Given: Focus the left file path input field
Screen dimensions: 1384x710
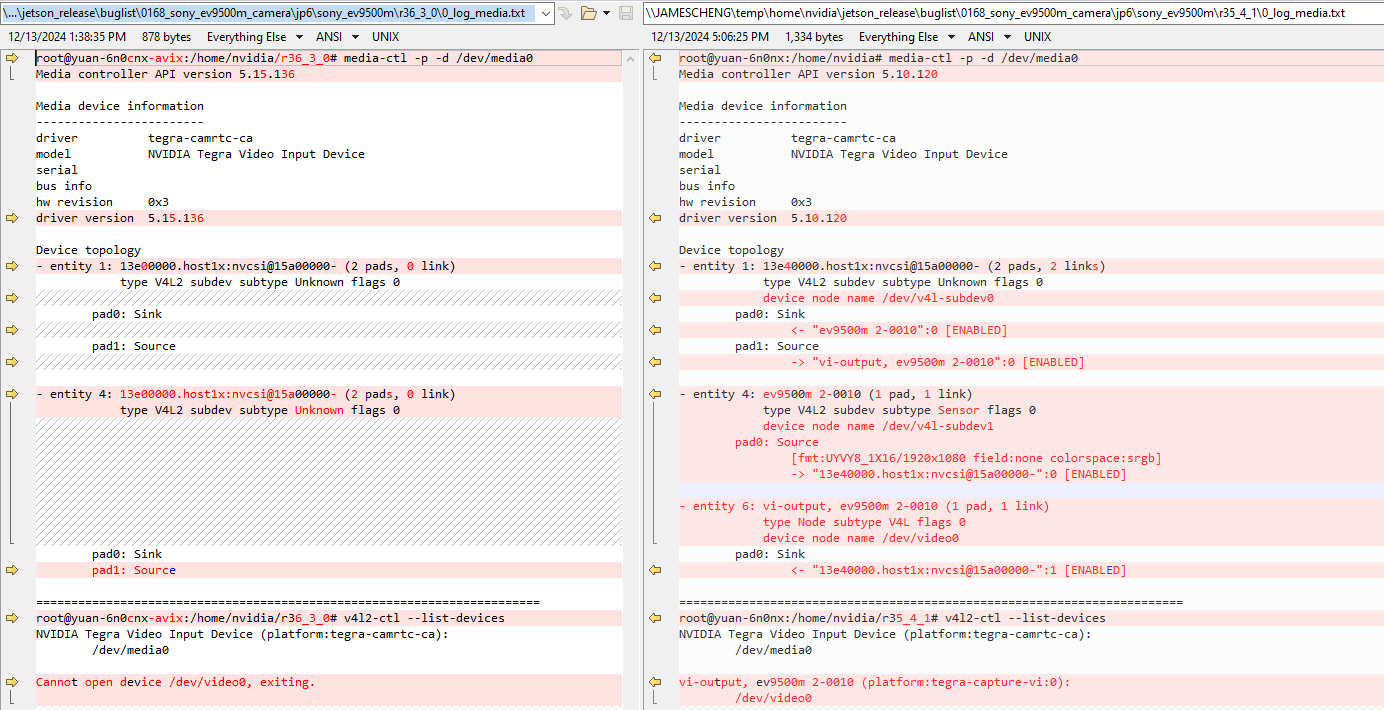Looking at the screenshot, I should click(x=269, y=13).
